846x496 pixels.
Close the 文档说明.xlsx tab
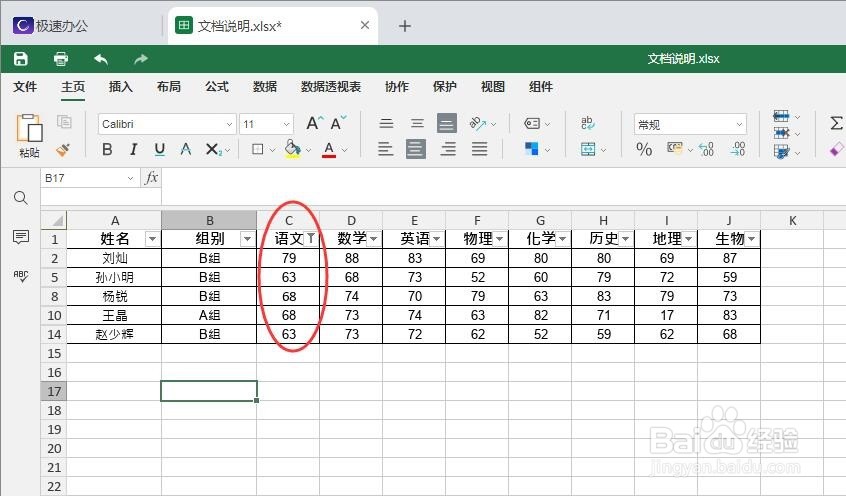[x=365, y=25]
